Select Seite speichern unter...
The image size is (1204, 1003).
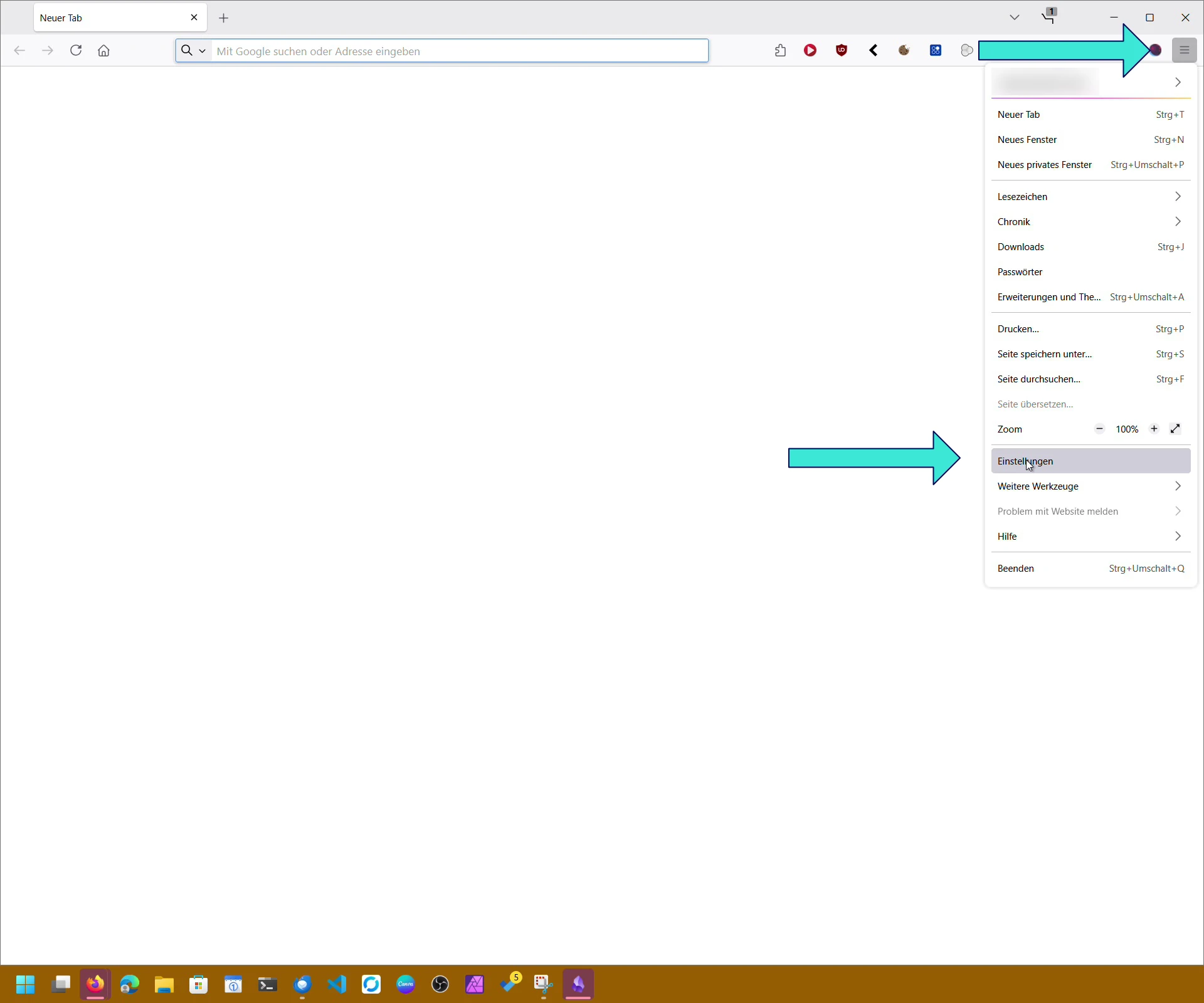click(x=1091, y=354)
